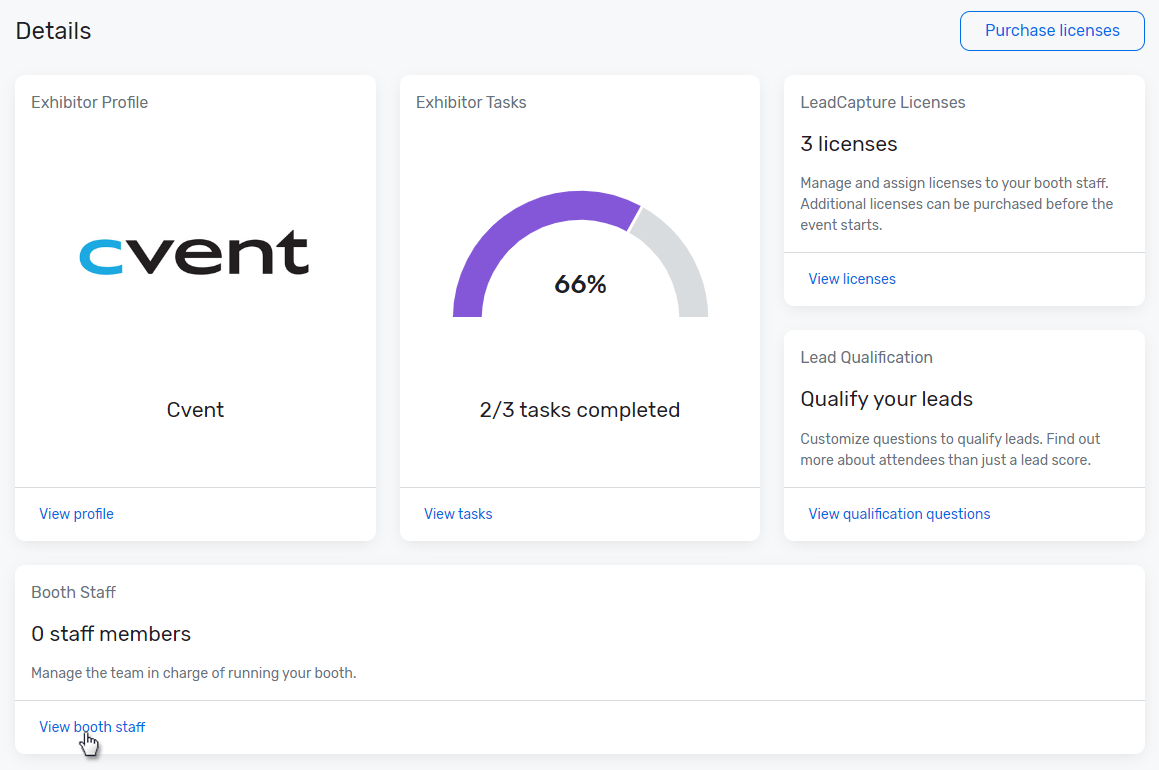The image size is (1159, 770).
Task: Open the View profile link
Action: [x=76, y=514]
